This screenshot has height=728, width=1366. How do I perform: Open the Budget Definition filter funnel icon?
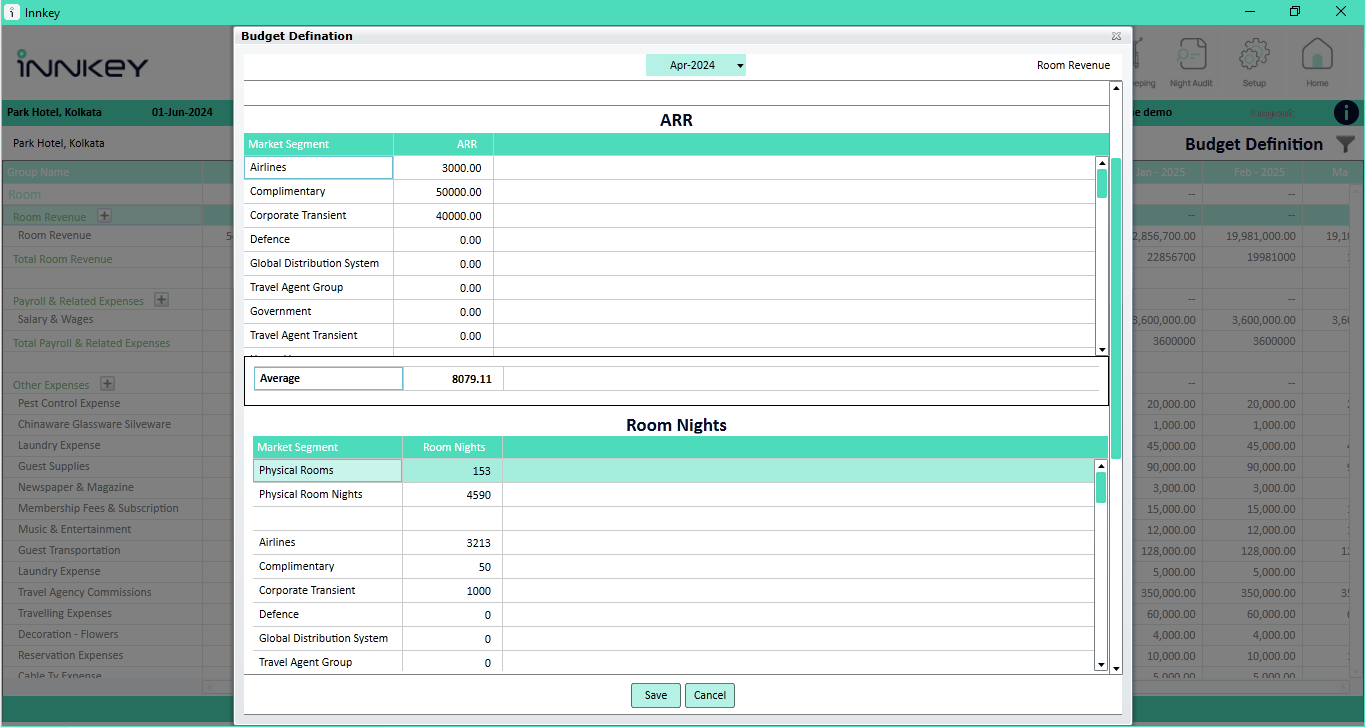[x=1346, y=145]
